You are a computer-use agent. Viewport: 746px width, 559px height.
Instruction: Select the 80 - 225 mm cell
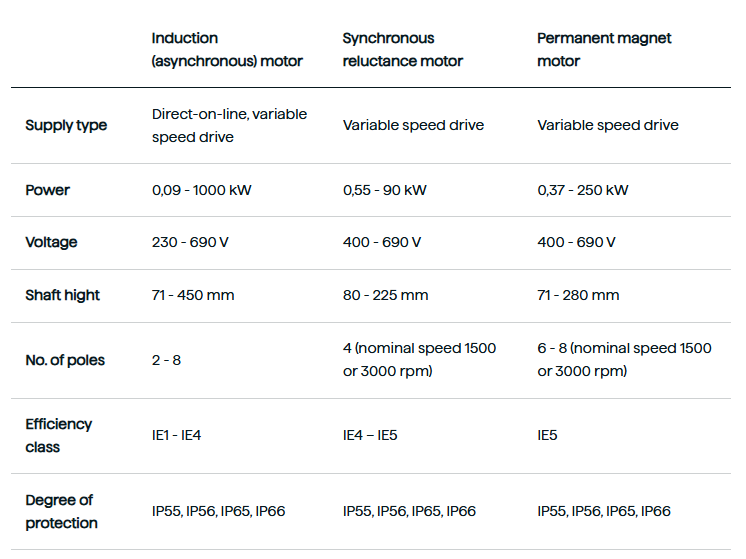click(x=385, y=295)
